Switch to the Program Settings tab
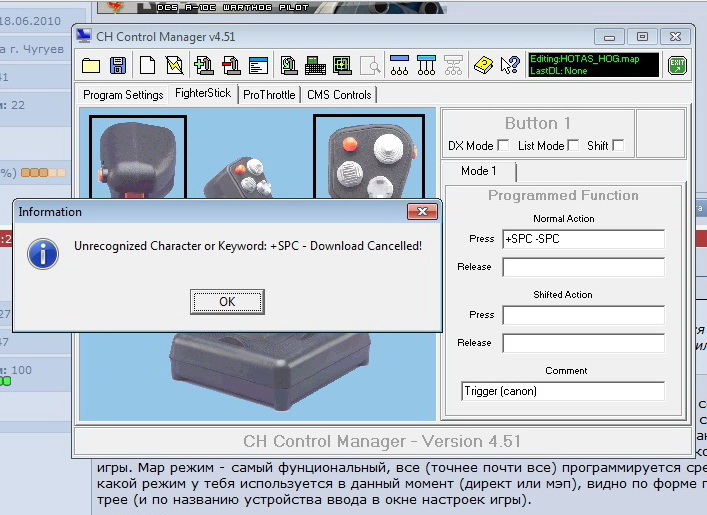The height and width of the screenshot is (515, 707). tap(123, 95)
